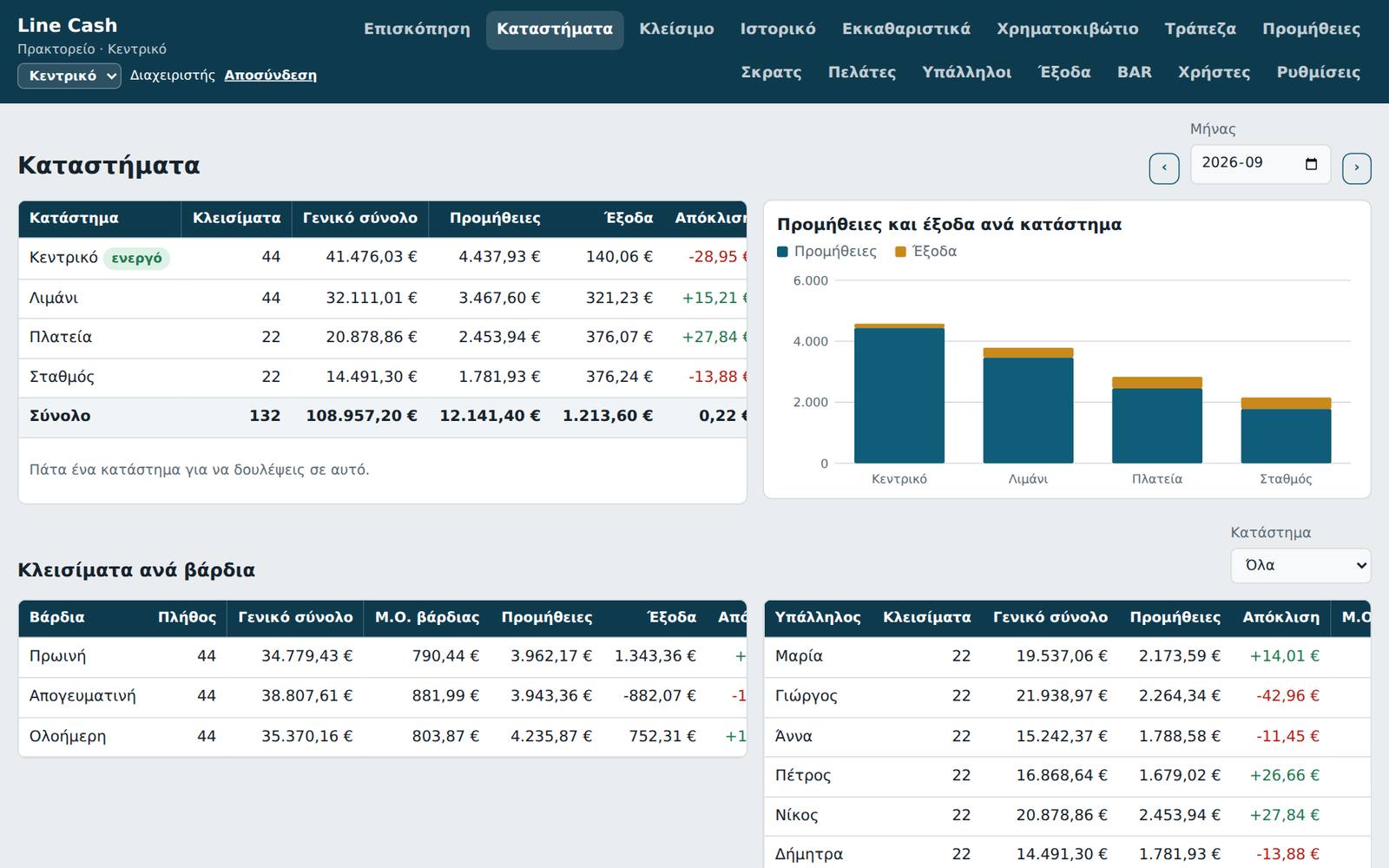The image size is (1389, 868).
Task: Toggle the Έξοδα legend series in chart
Action: (926, 252)
